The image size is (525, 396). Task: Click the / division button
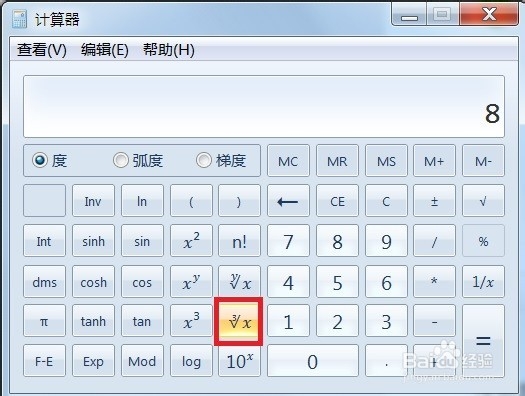(x=434, y=240)
